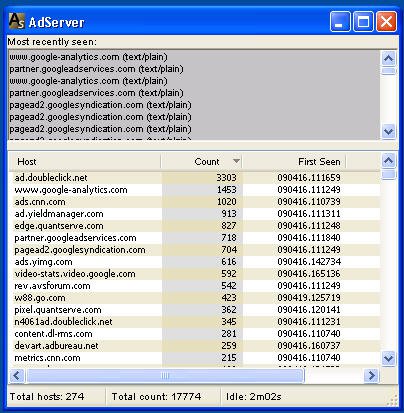Screen dimensions: 404x413
Task: Minimize the AdServer window
Action: point(340,22)
